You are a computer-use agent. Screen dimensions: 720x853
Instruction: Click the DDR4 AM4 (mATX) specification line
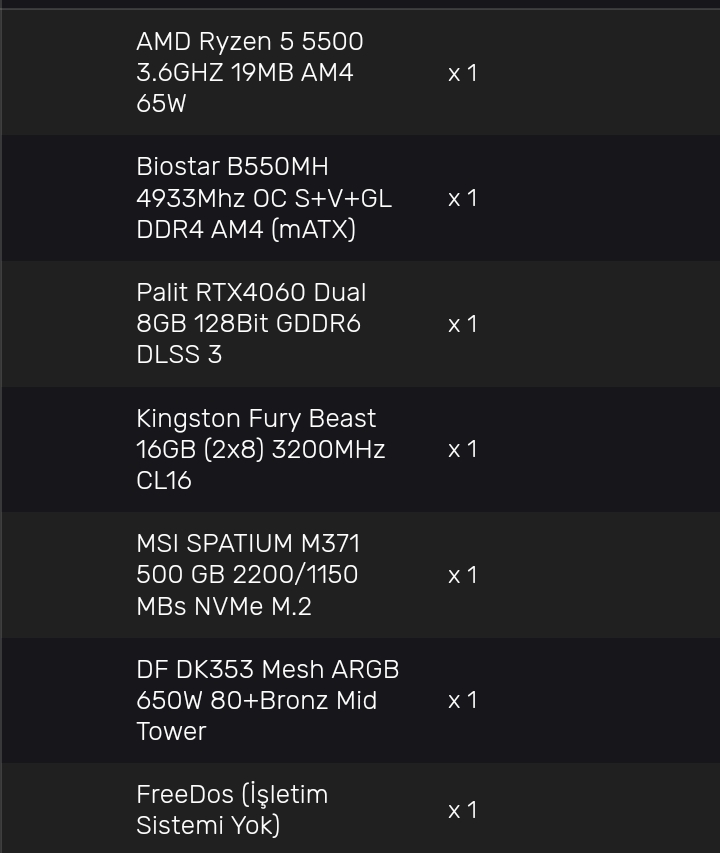click(246, 229)
